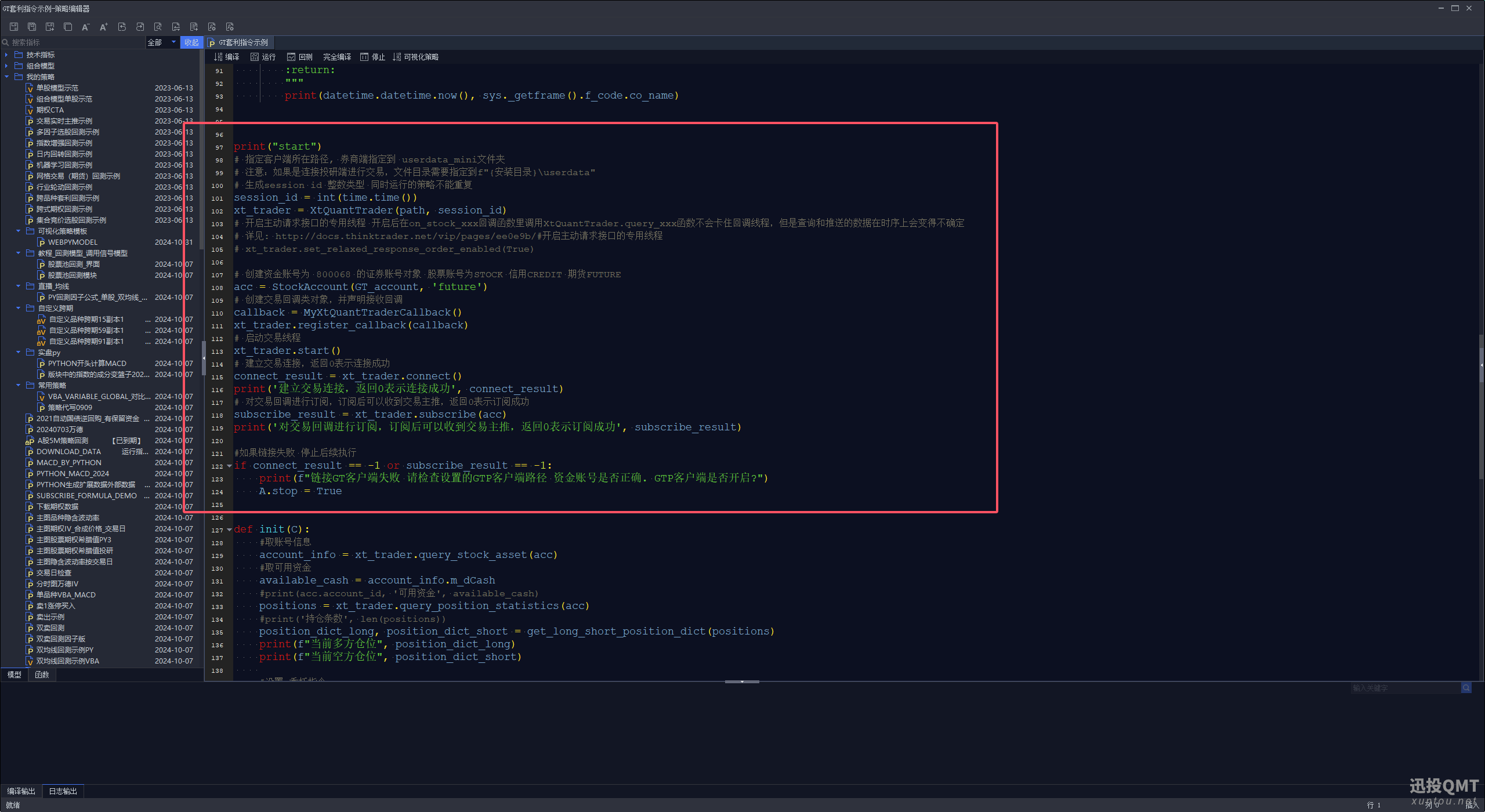Click the 可视化策略 button
The width and height of the screenshot is (1485, 812).
click(415, 57)
